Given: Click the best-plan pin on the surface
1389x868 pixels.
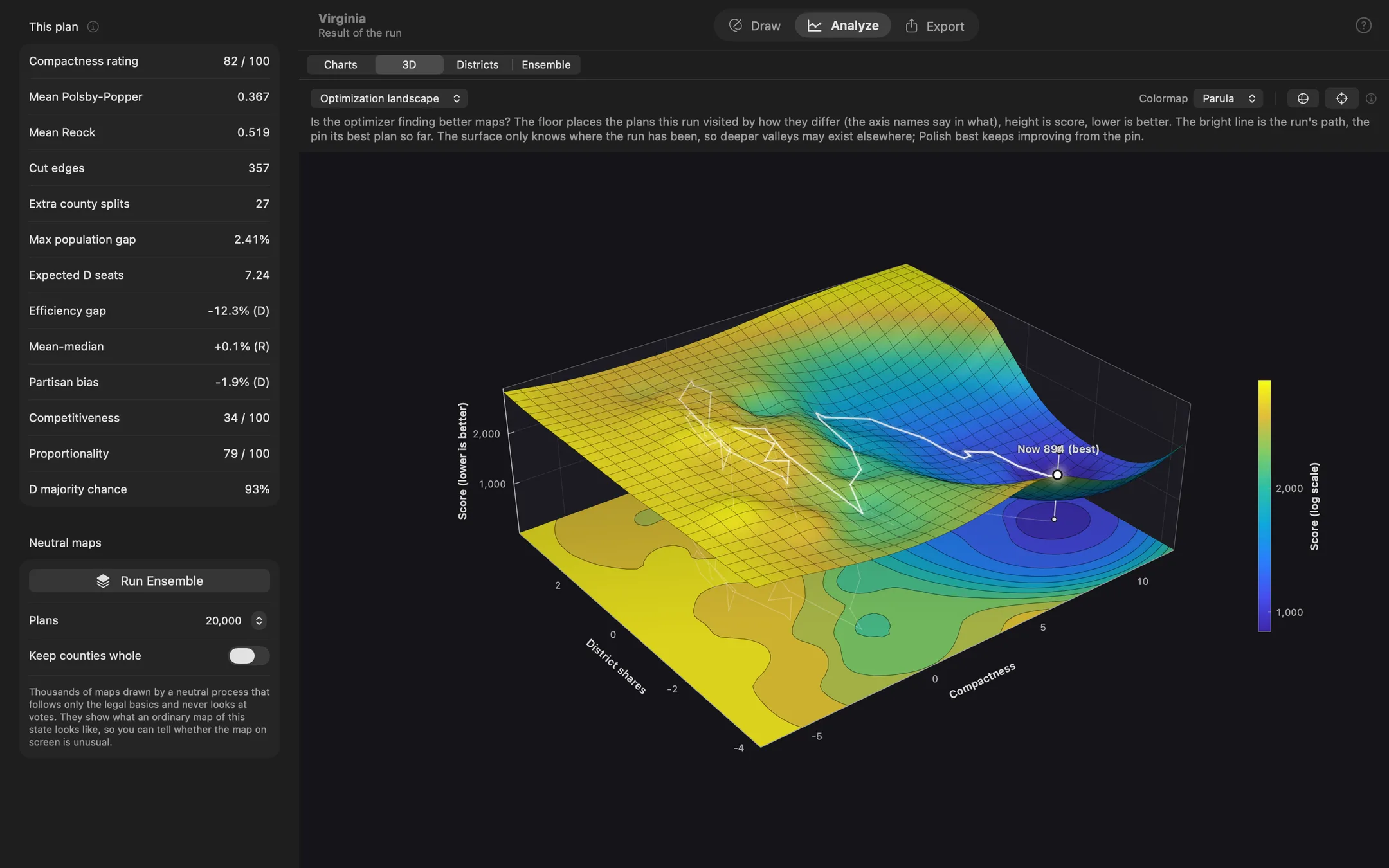Looking at the screenshot, I should click(1057, 475).
